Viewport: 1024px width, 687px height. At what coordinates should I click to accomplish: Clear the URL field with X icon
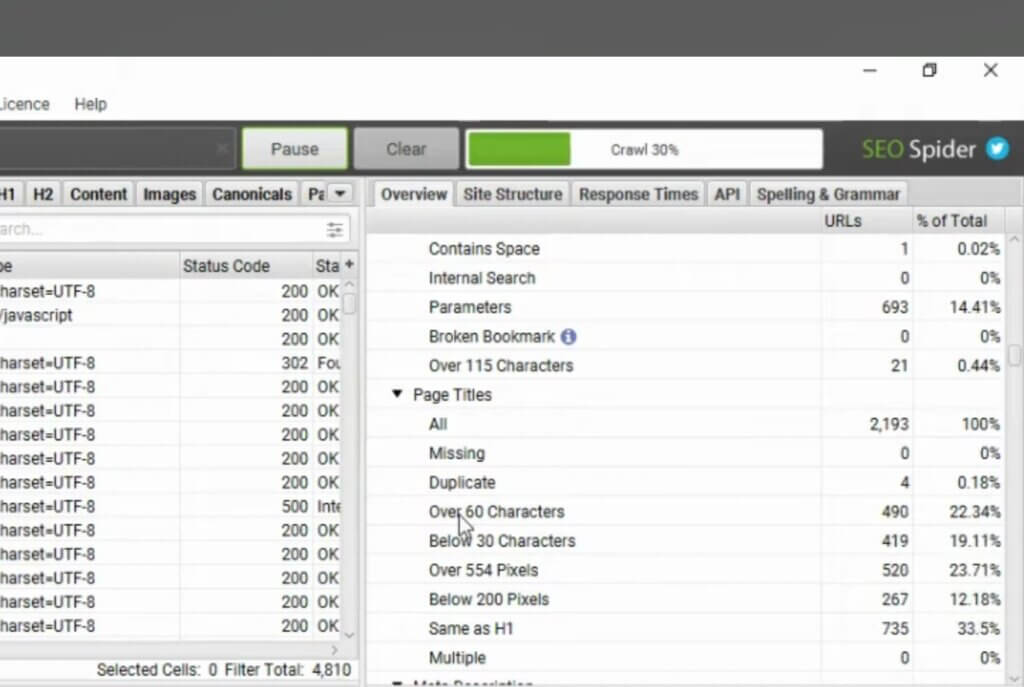pos(222,149)
